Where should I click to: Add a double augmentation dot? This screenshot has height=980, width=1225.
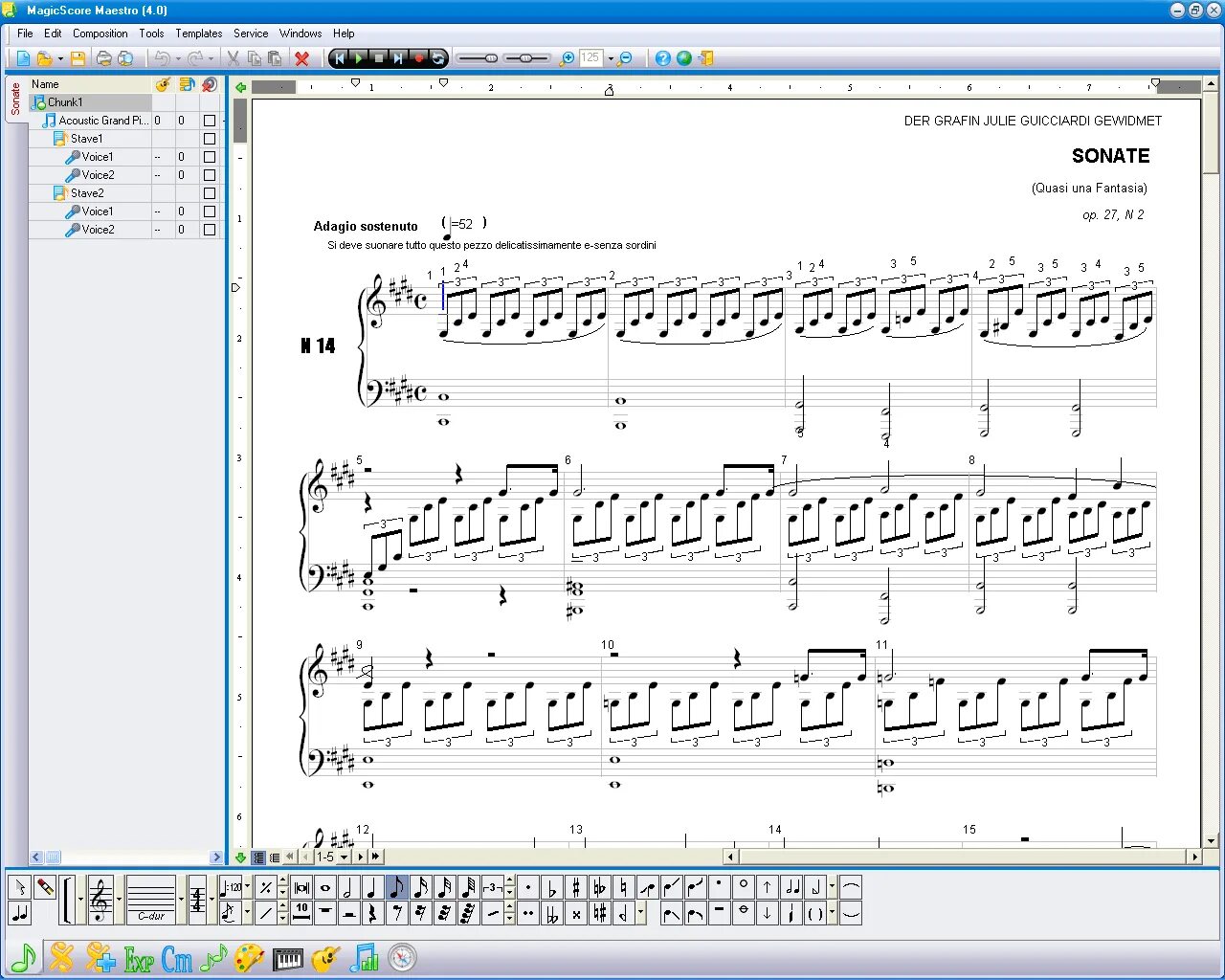(527, 913)
